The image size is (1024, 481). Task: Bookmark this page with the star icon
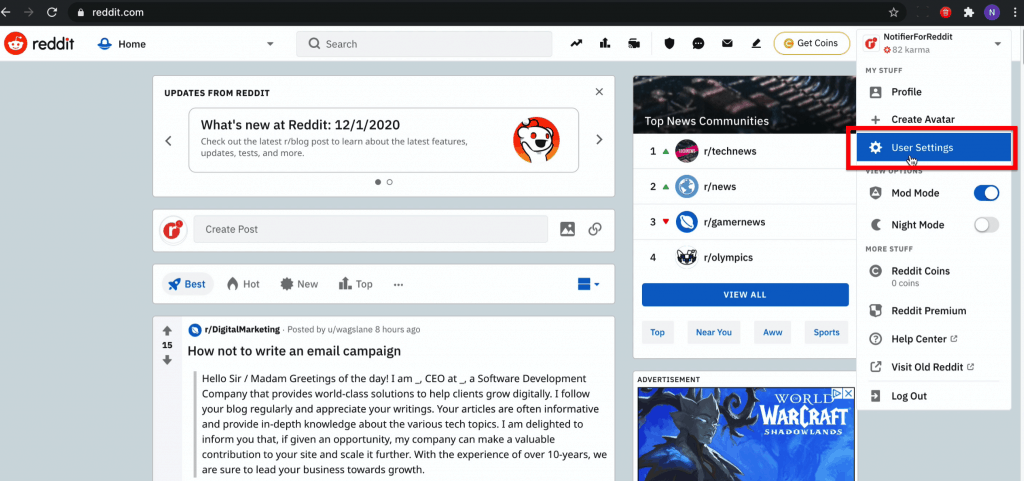click(x=893, y=12)
